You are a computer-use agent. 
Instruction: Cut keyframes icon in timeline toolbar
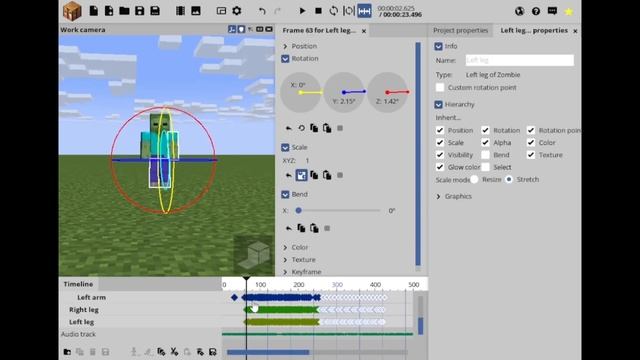coord(174,351)
